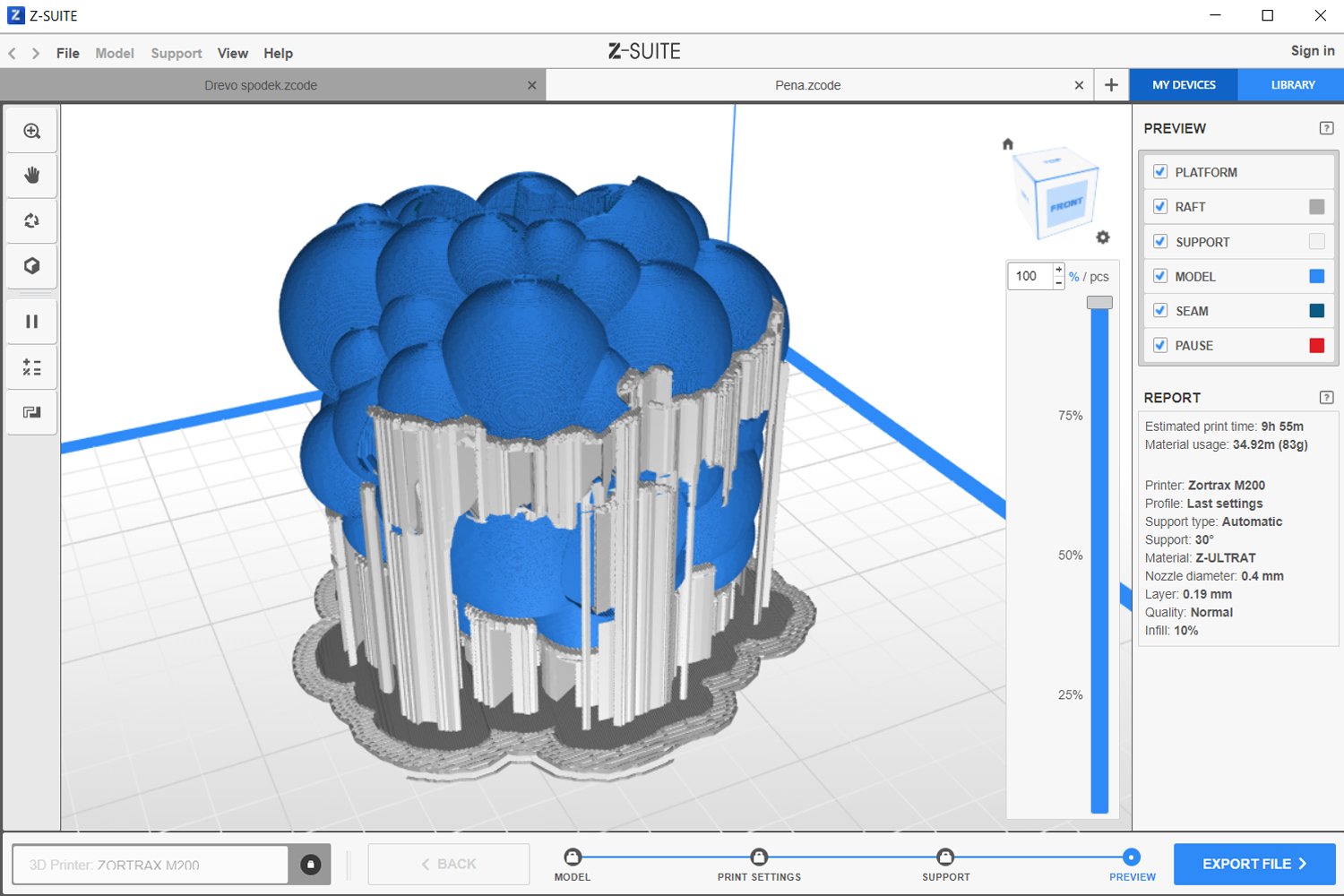Viewport: 1344px width, 896px height.
Task: Click the 3D Printer Zortrax M200 field
Action: [x=151, y=865]
